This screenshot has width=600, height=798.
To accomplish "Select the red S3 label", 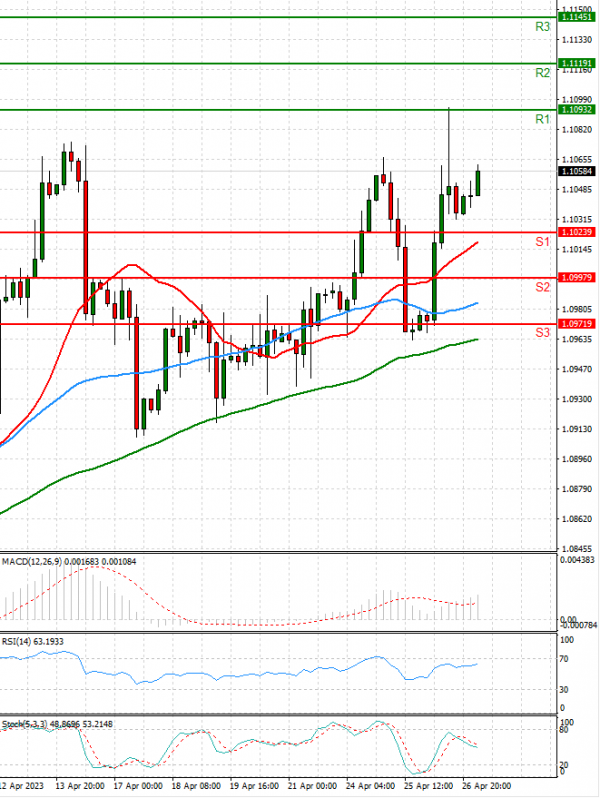I will pos(542,333).
